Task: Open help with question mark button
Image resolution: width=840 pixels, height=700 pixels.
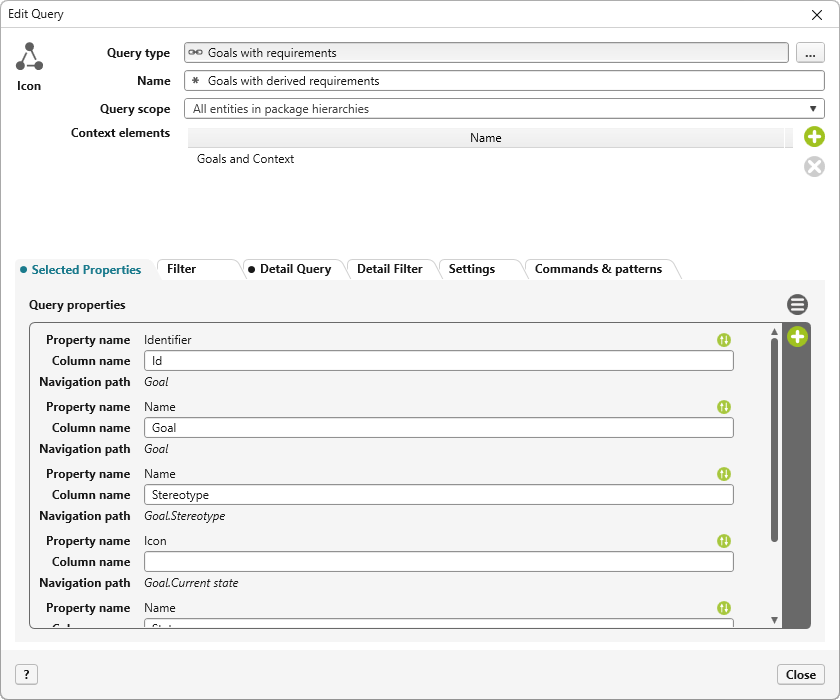Action: (x=26, y=674)
